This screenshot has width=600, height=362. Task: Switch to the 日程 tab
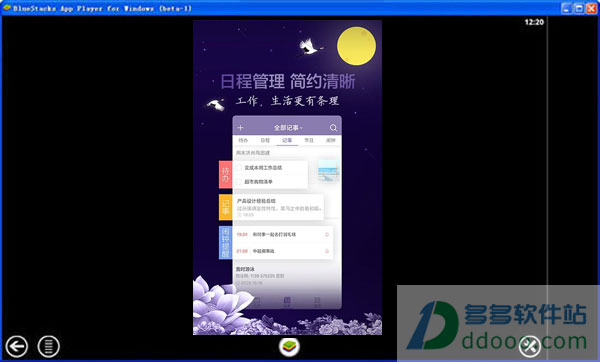(x=265, y=140)
